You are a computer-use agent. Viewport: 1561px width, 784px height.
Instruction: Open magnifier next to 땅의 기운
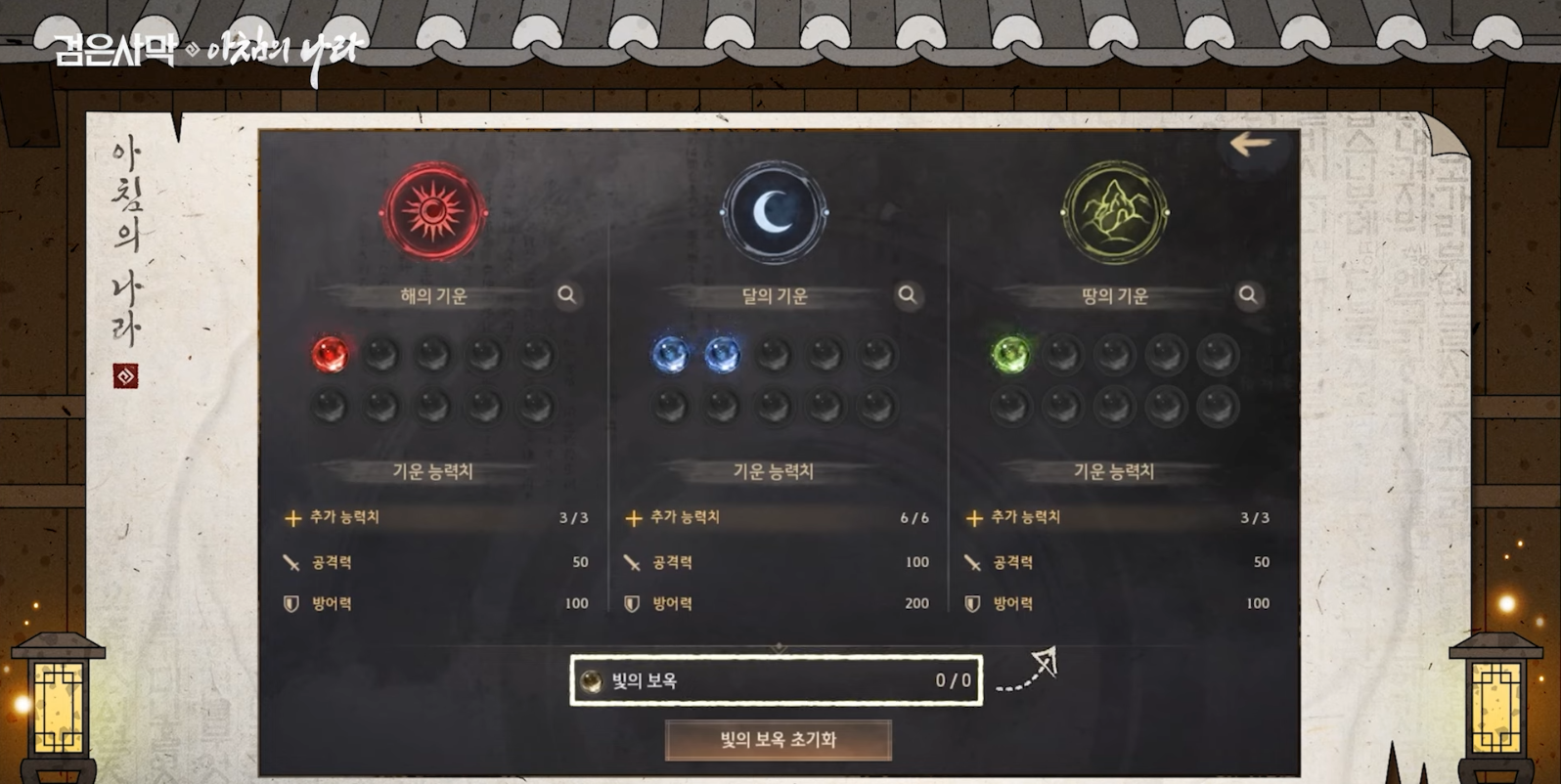coord(1248,295)
